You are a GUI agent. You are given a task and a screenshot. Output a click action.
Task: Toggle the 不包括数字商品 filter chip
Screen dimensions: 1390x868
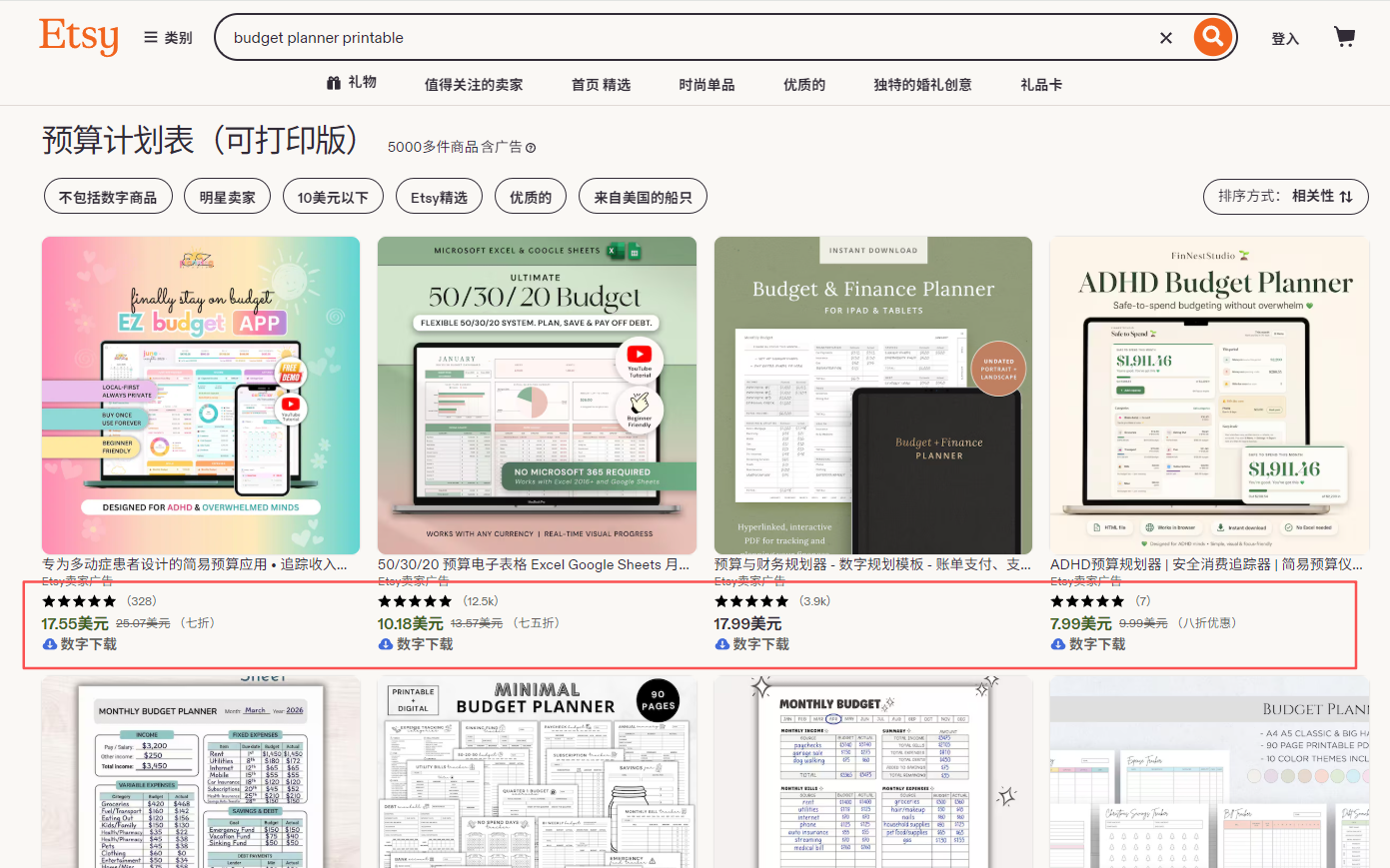click(108, 197)
